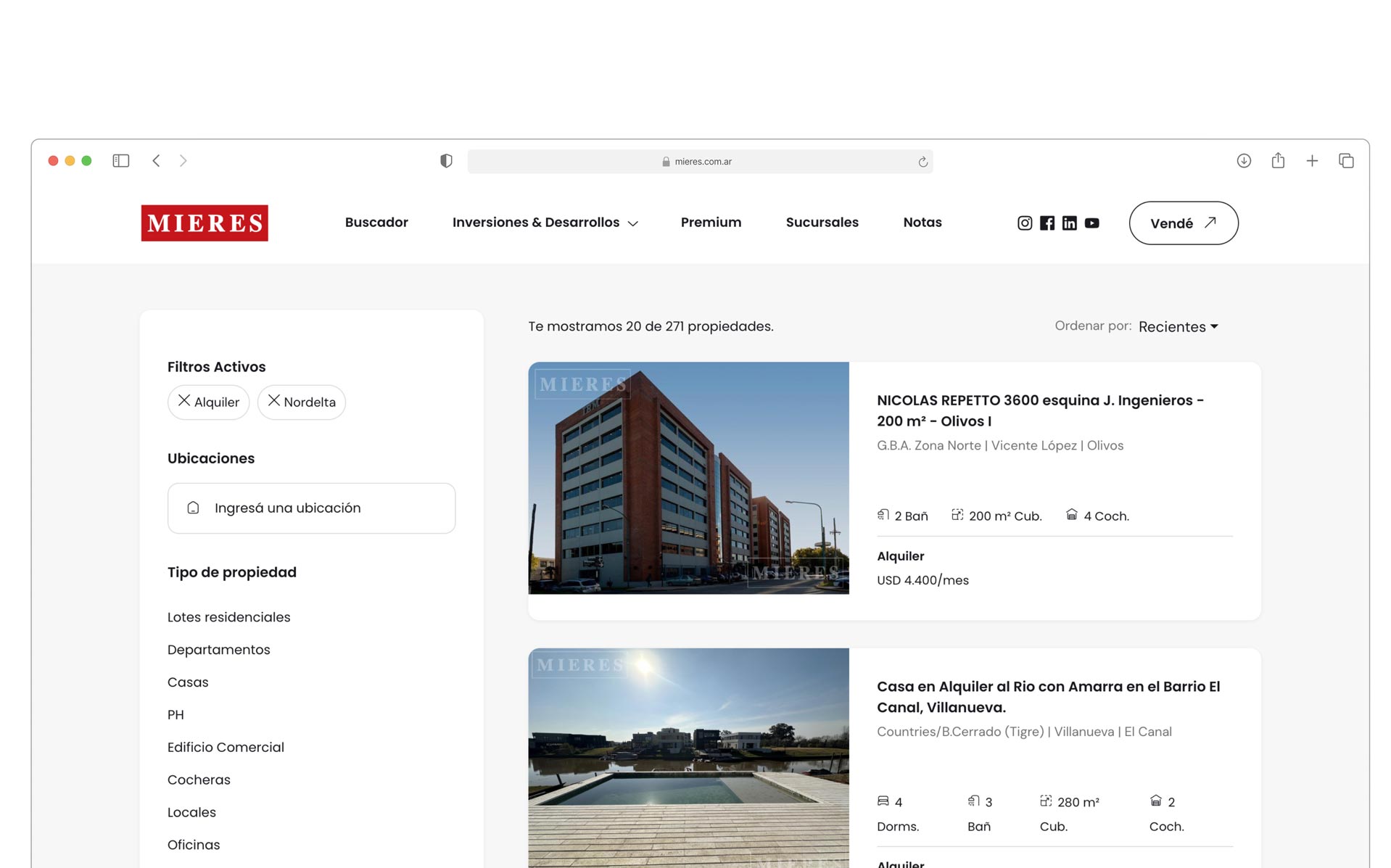
Task: Remove the Nordelta filter via its X
Action: coord(273,400)
